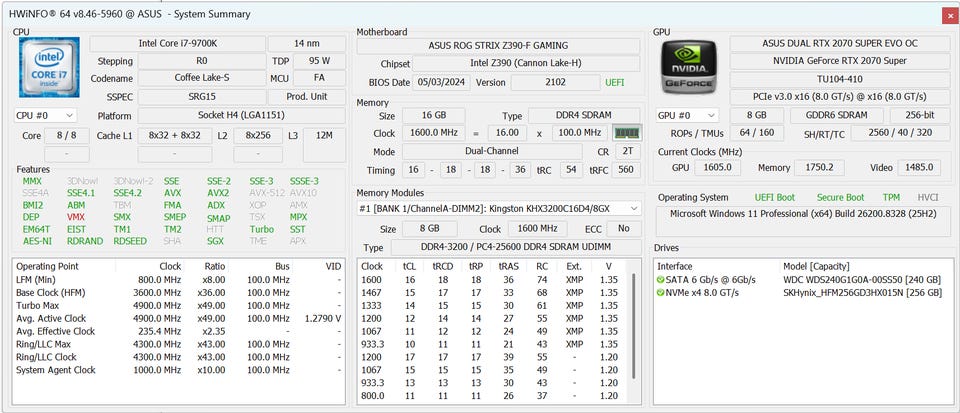Image resolution: width=960 pixels, height=413 pixels.
Task: Click the NVIDIA GeForce RTX 2070 Super field
Action: click(x=840, y=61)
